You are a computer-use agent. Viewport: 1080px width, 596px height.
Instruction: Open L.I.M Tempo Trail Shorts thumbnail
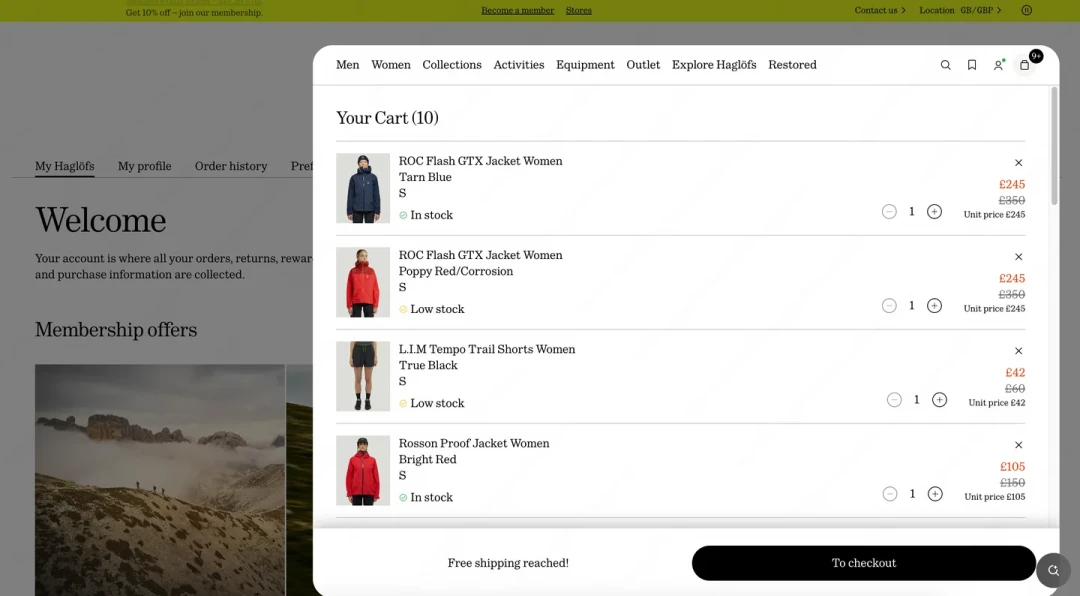pyautogui.click(x=363, y=376)
